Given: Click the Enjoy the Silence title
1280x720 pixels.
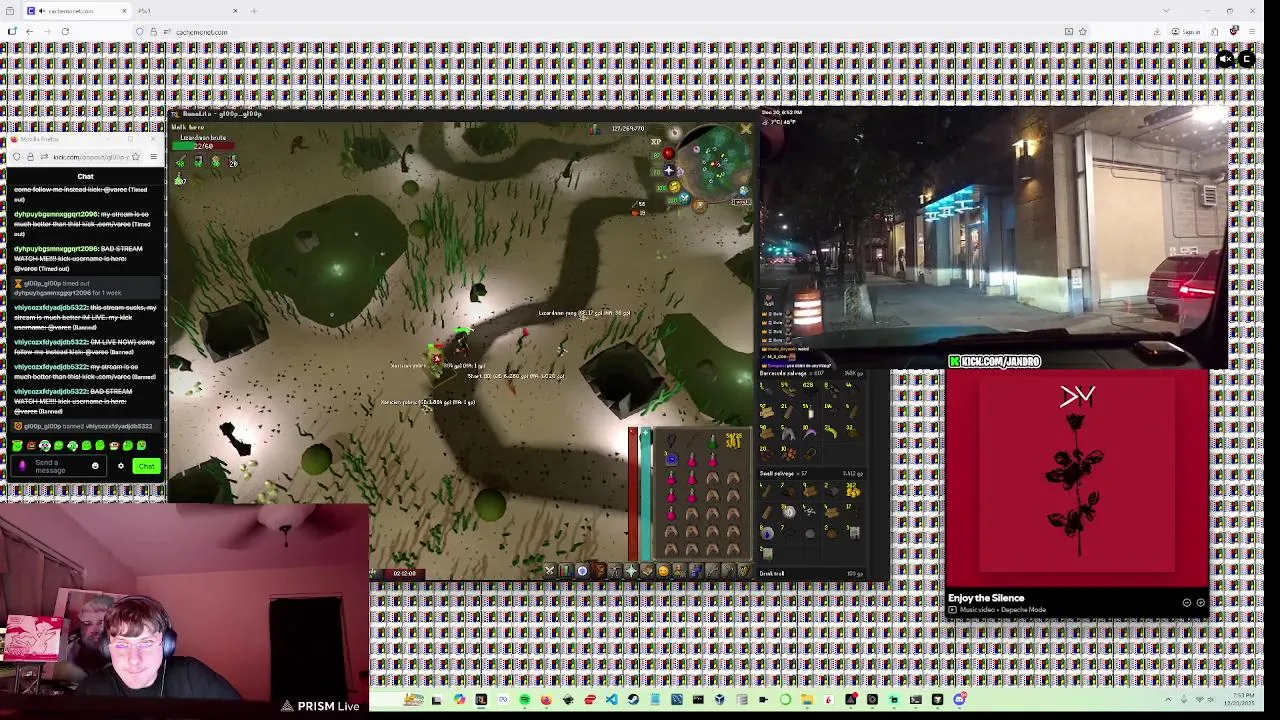Looking at the screenshot, I should (986, 598).
